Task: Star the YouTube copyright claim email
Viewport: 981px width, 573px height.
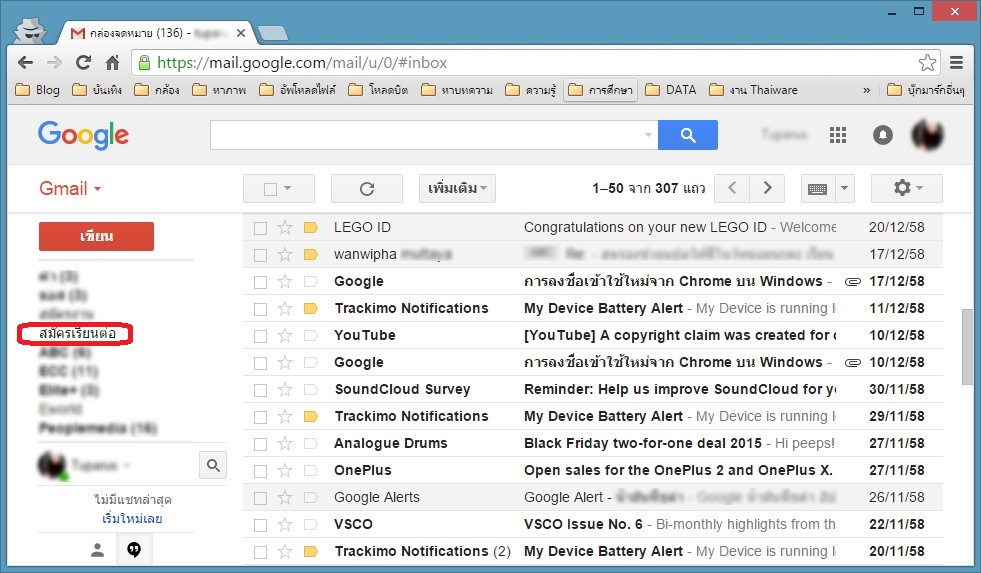Action: point(285,336)
